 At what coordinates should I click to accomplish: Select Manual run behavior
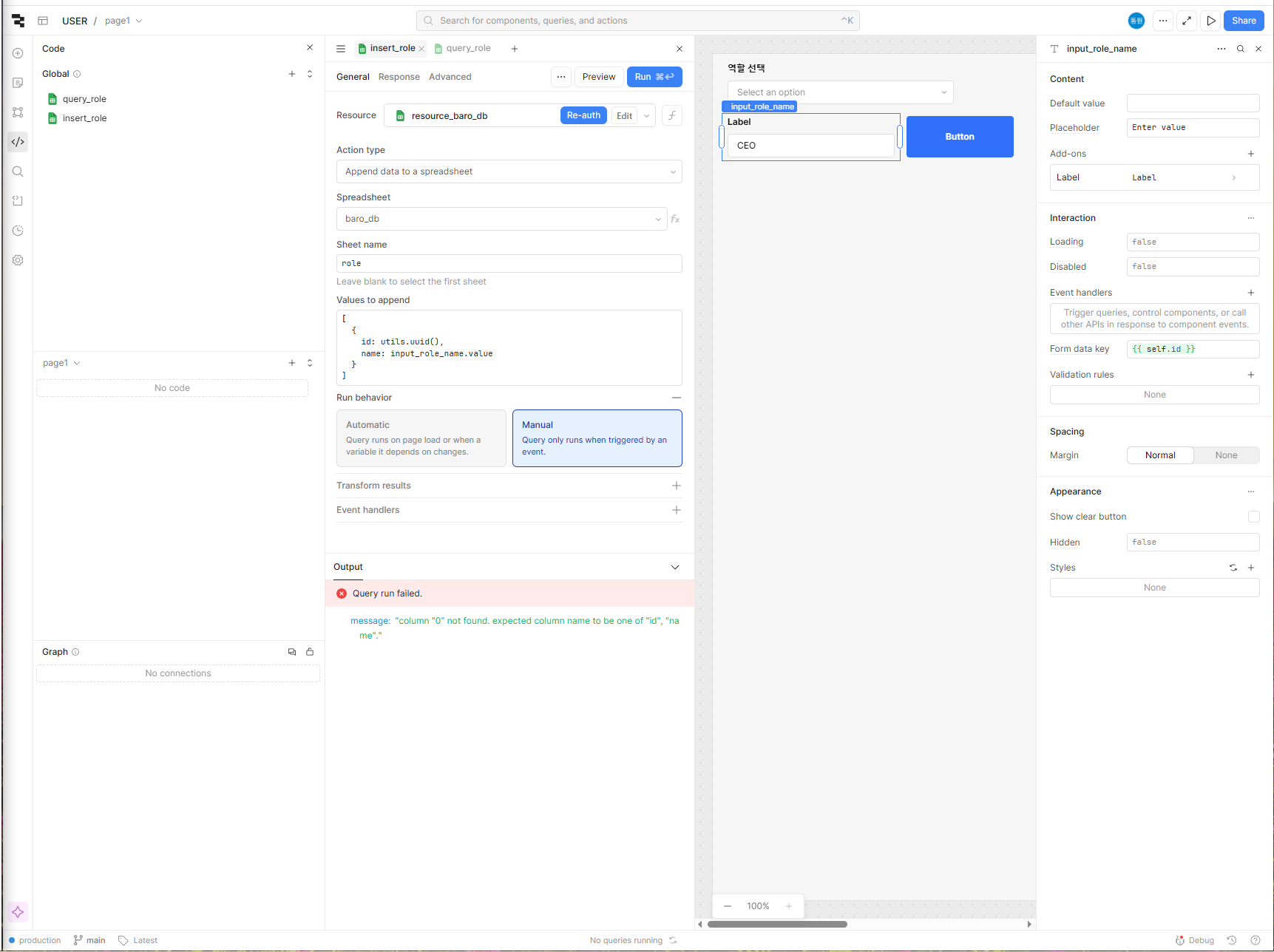pyautogui.click(x=597, y=438)
